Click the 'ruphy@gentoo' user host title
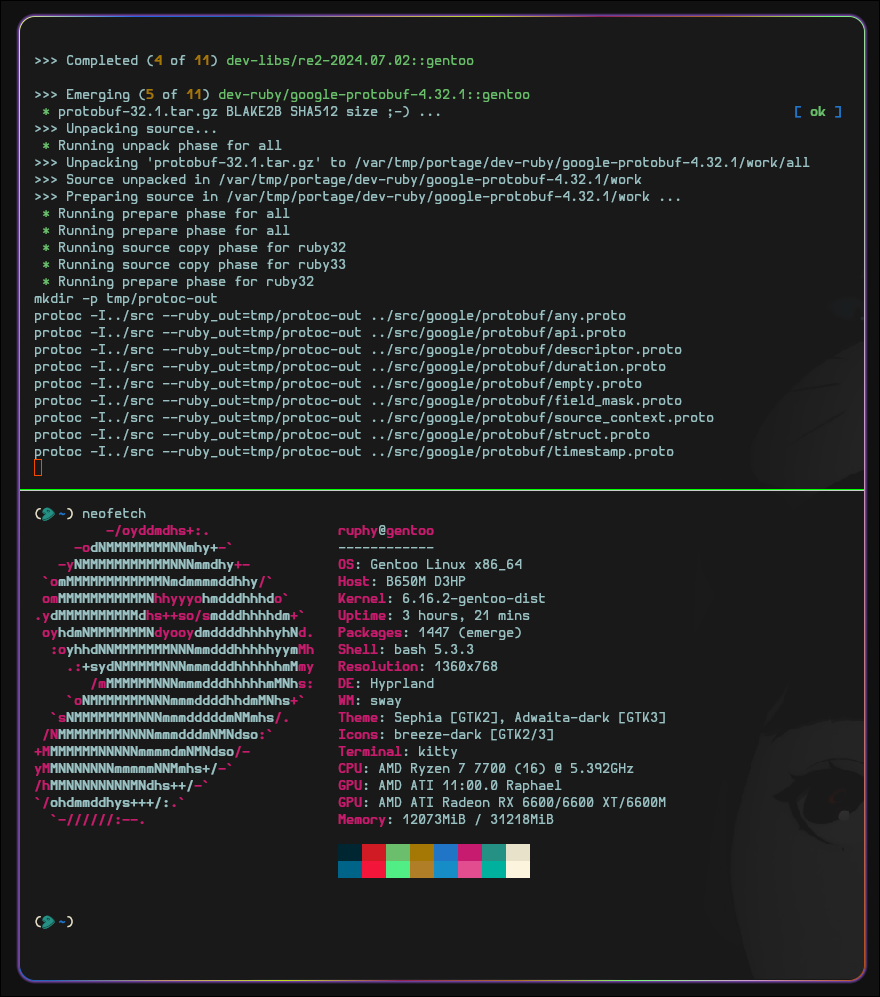Image resolution: width=880 pixels, height=997 pixels. tap(386, 531)
